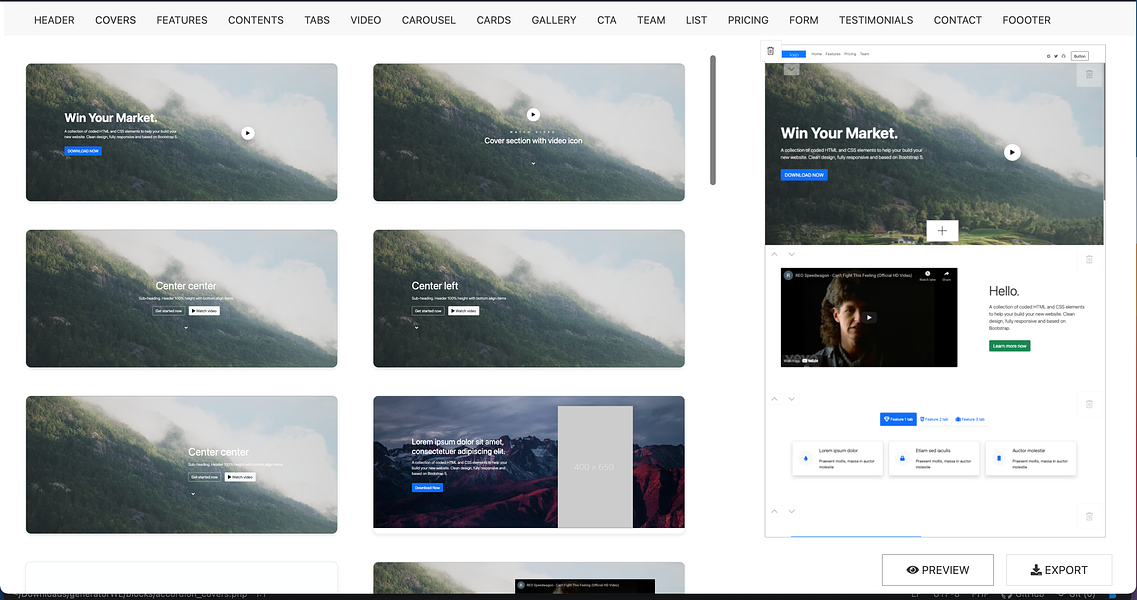Open the TEAM blocks category

tap(651, 20)
